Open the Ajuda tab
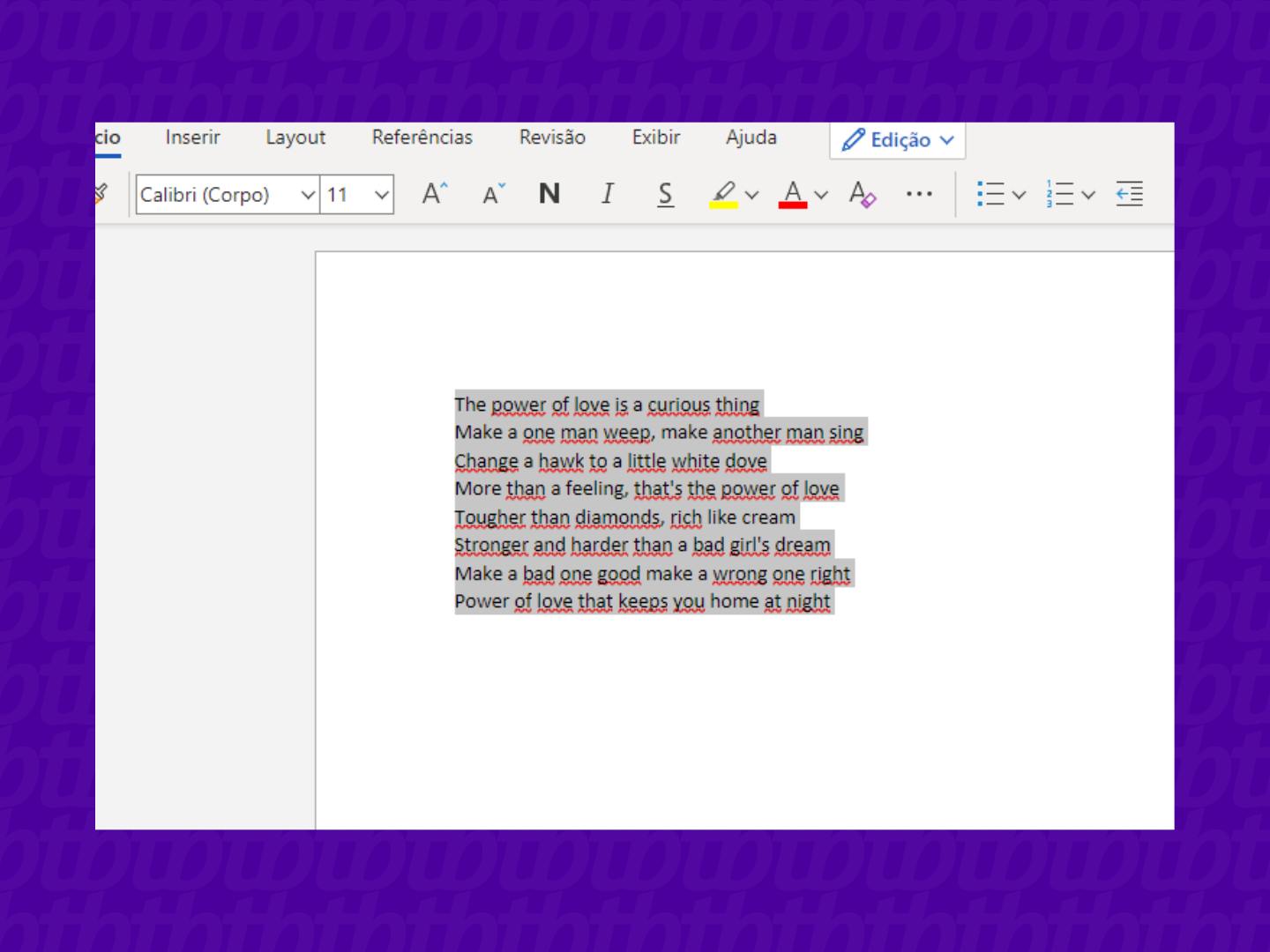This screenshot has width=1270, height=952. [751, 138]
